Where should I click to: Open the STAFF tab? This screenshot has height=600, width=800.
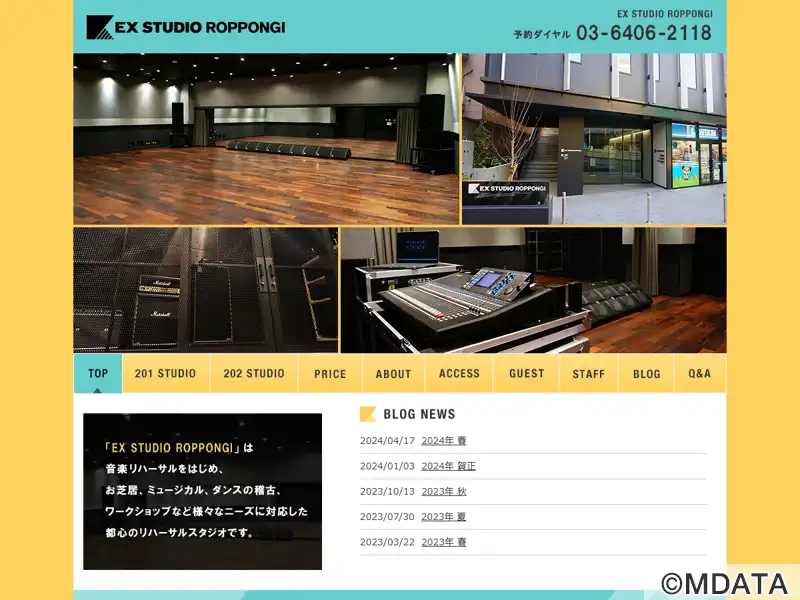pos(589,373)
